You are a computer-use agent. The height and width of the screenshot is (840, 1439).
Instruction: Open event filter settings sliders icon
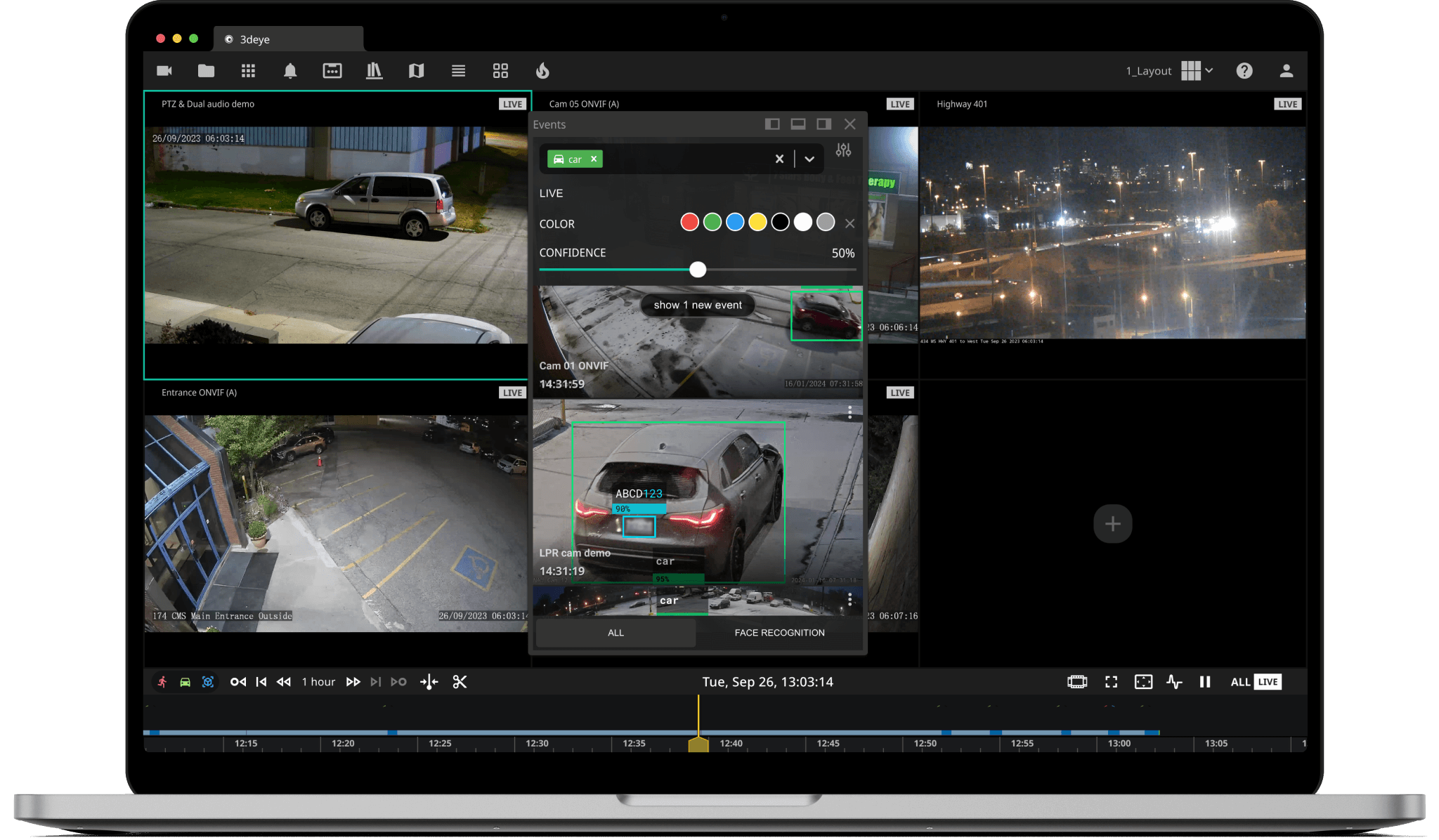click(843, 150)
